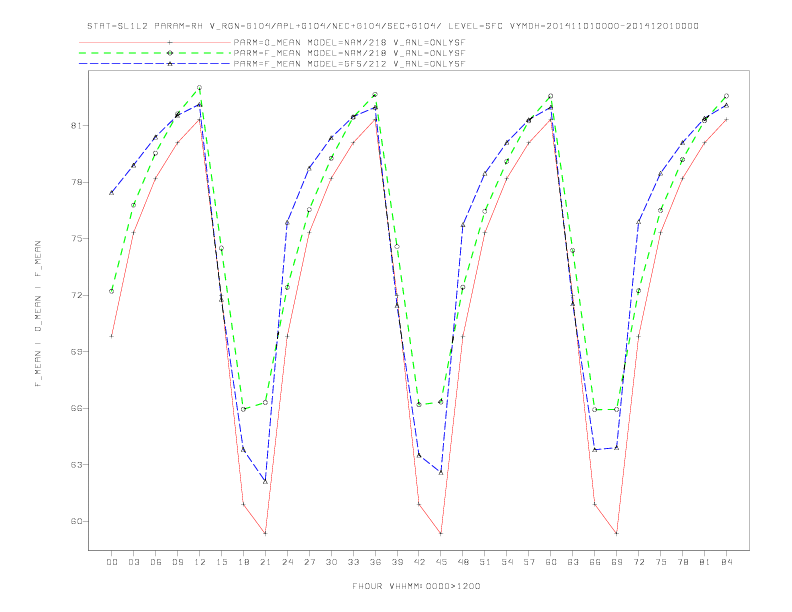Select the blue F_MEAN GFS/212 legend label
This screenshot has height=612, width=792.
349,64
